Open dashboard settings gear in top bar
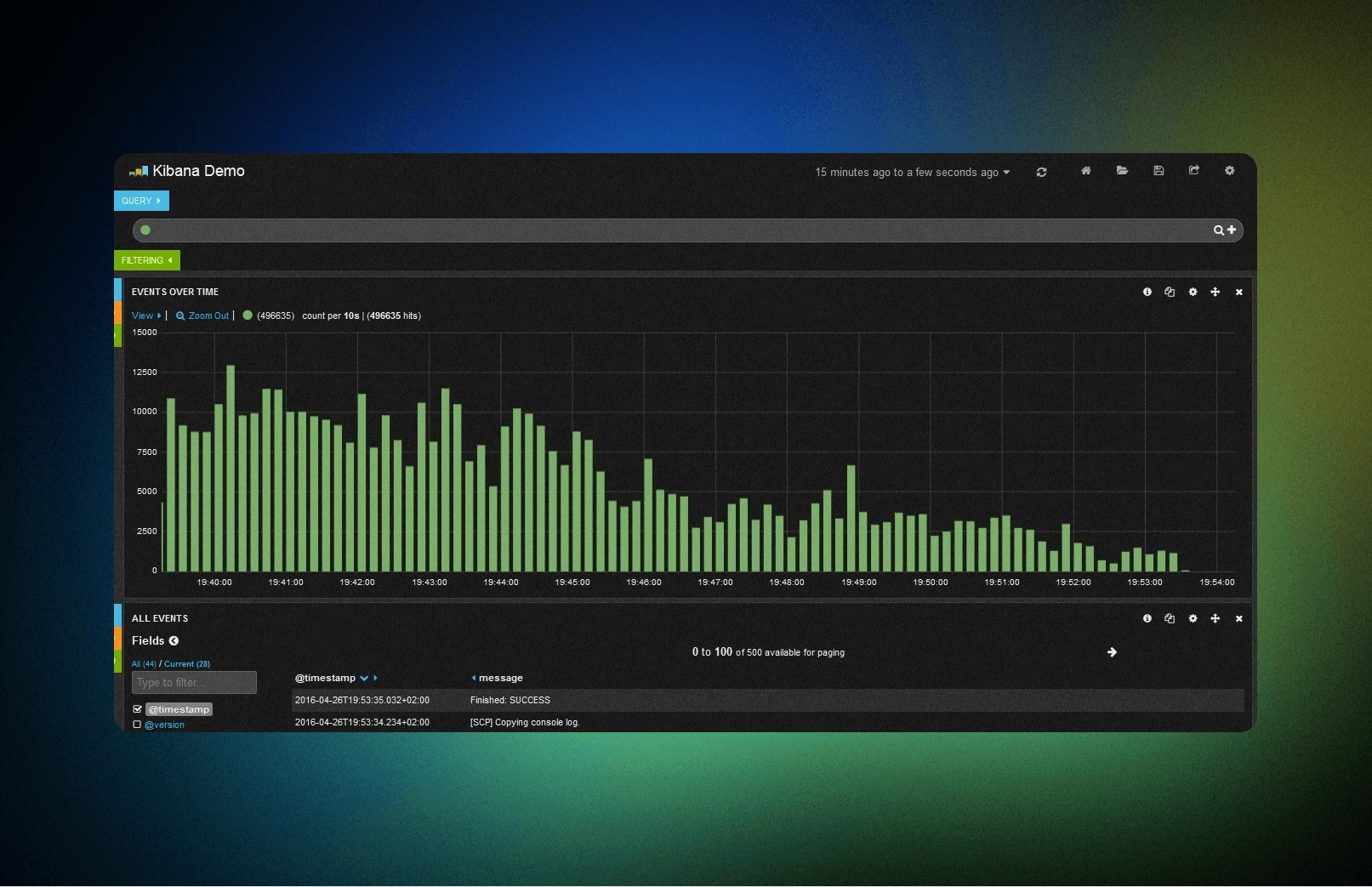The image size is (1372, 887). (1229, 171)
